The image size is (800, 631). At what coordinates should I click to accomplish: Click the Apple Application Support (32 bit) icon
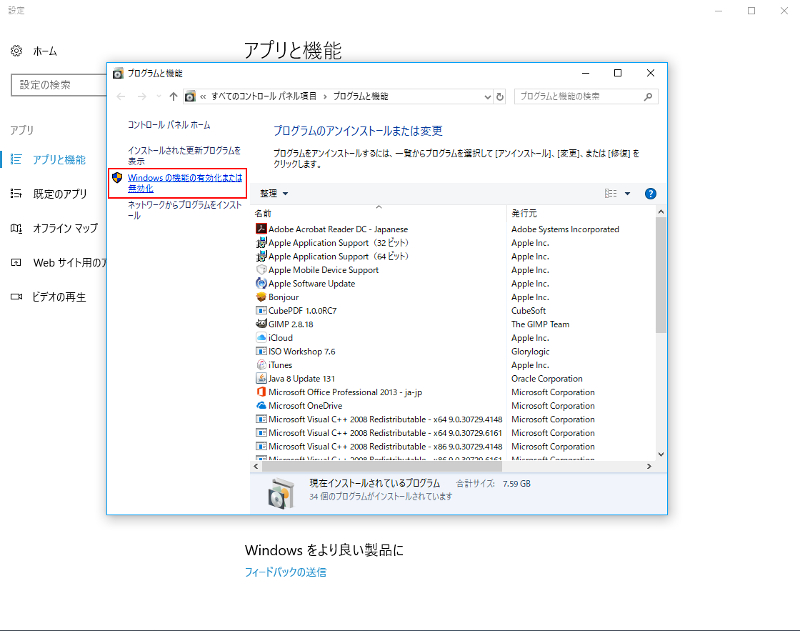(261, 242)
